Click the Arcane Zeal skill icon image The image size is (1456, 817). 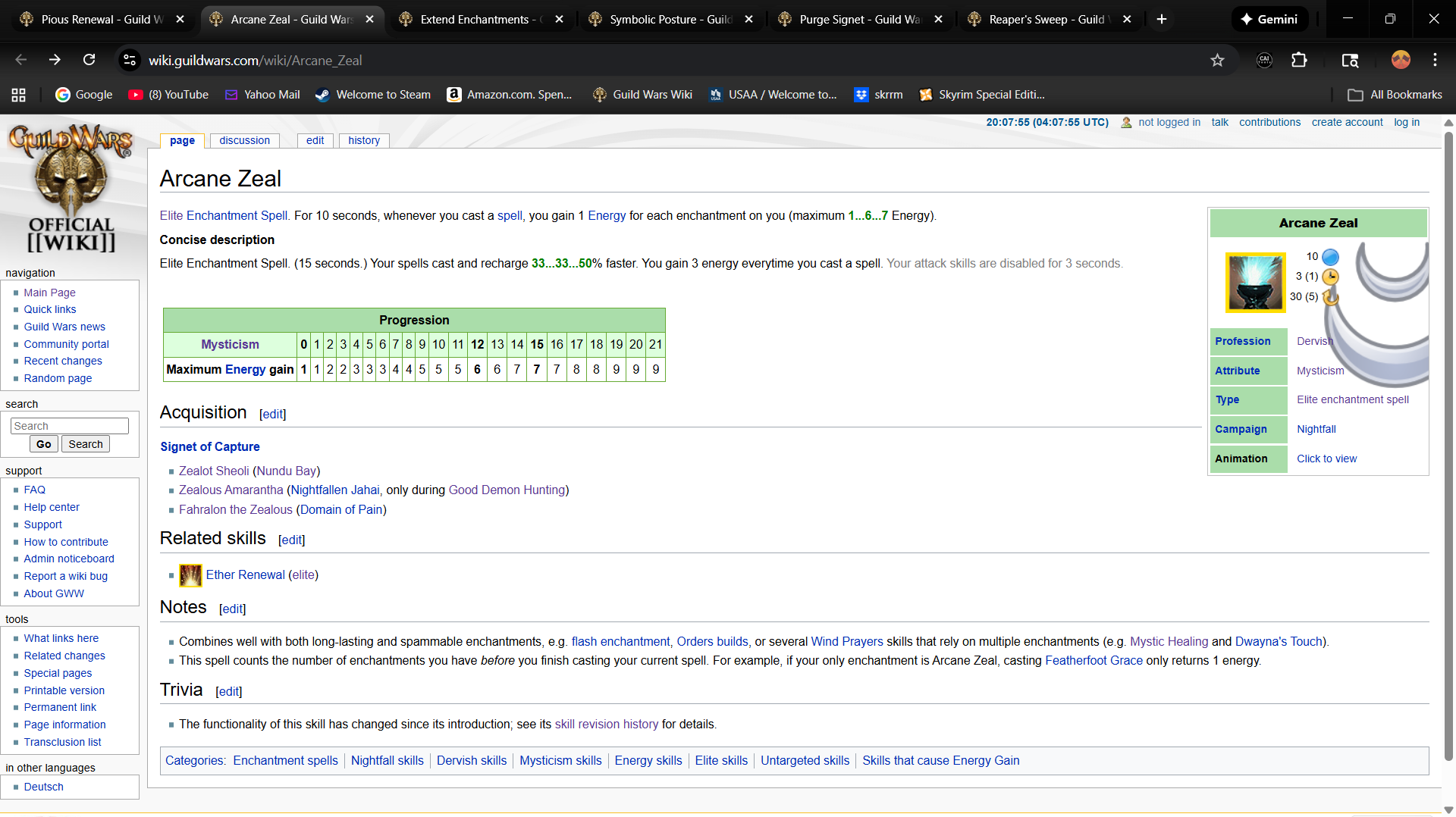1255,283
